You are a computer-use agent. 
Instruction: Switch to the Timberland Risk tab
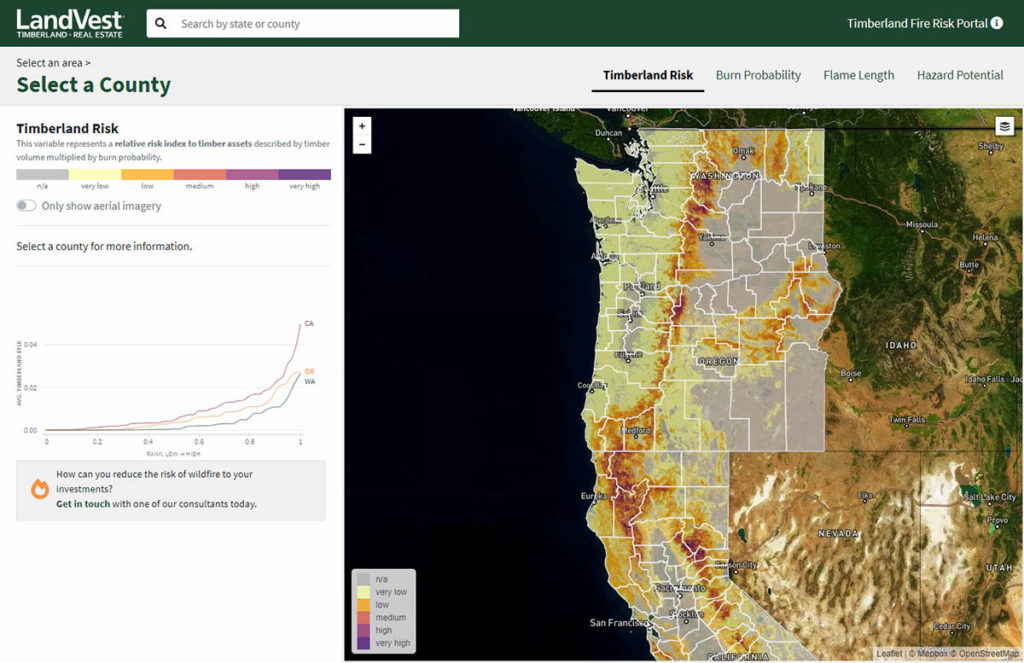648,75
